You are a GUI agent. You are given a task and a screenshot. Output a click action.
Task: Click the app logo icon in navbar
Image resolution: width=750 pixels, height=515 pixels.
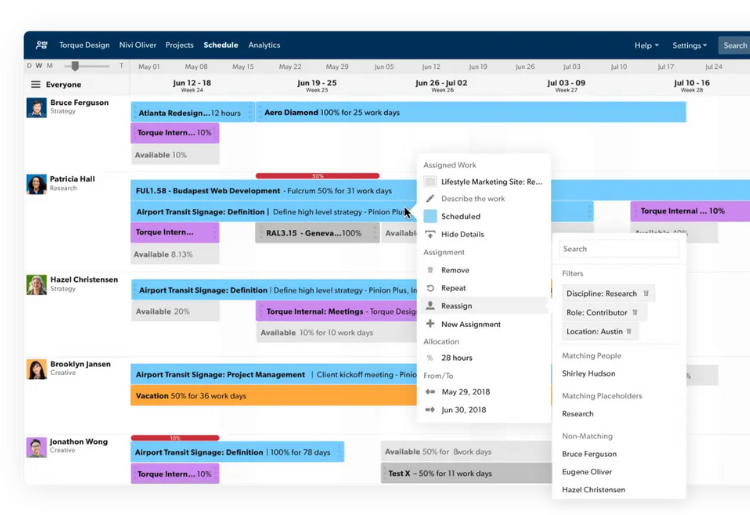tap(41, 45)
